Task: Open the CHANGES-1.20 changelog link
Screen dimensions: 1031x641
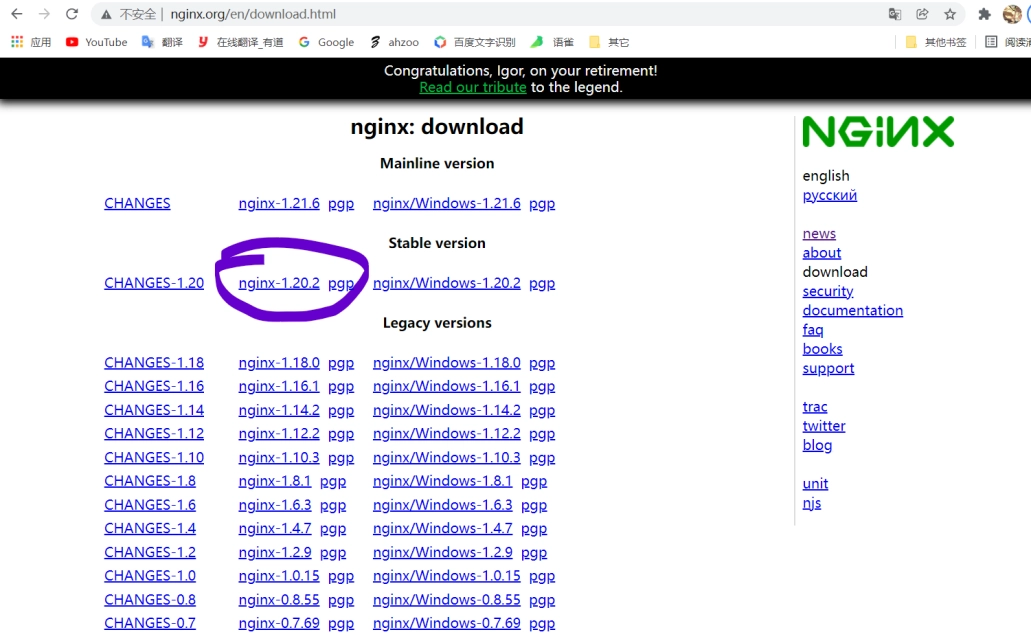Action: pyautogui.click(x=154, y=283)
